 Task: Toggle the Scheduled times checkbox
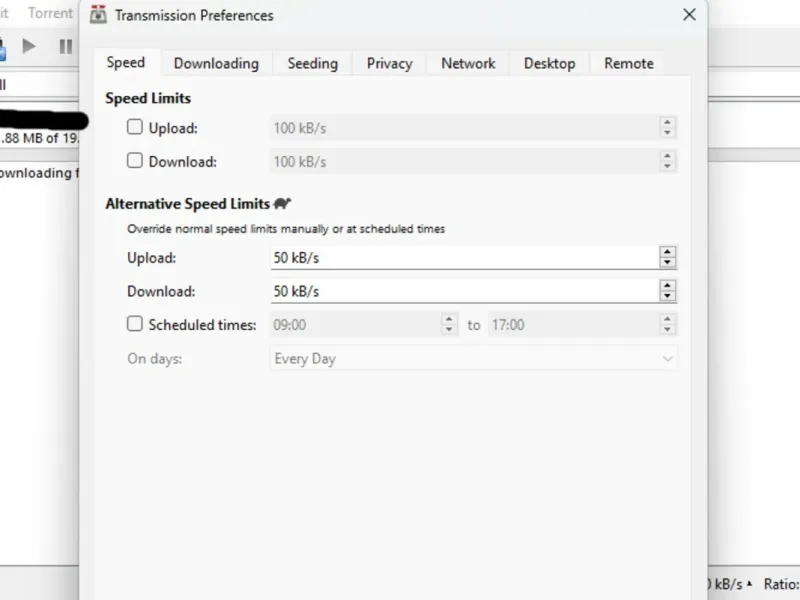click(x=135, y=324)
